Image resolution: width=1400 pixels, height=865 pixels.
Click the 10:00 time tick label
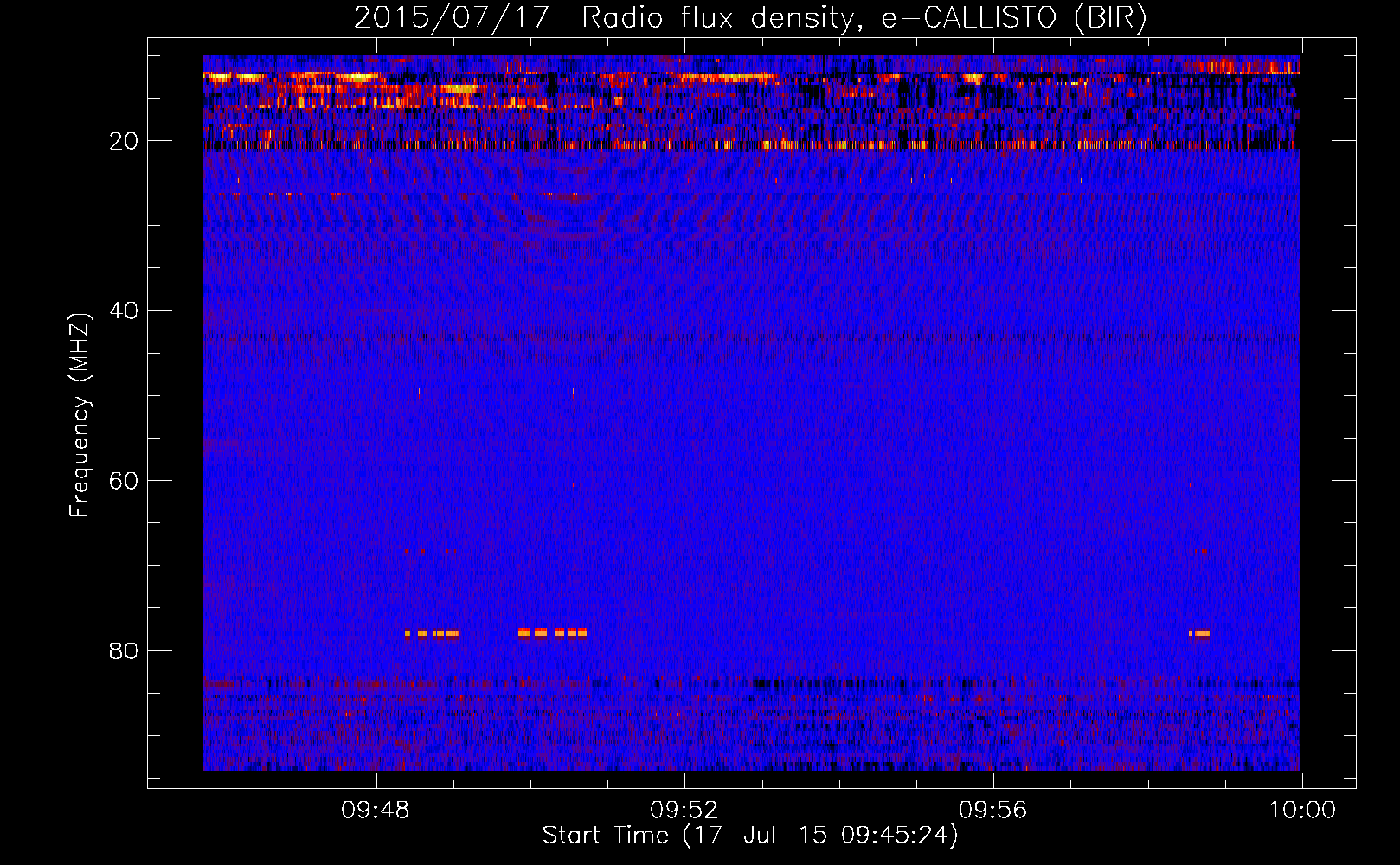[x=1302, y=811]
